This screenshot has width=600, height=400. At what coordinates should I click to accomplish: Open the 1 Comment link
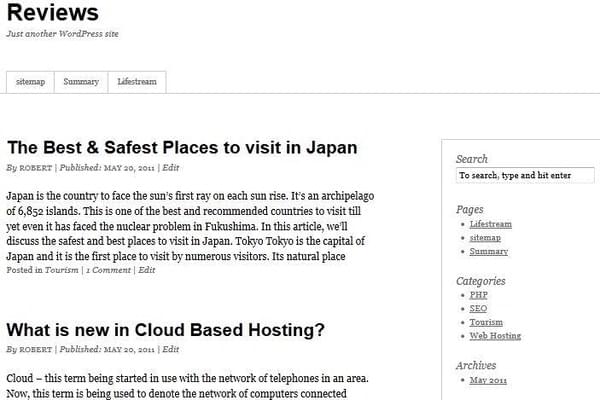(108, 270)
